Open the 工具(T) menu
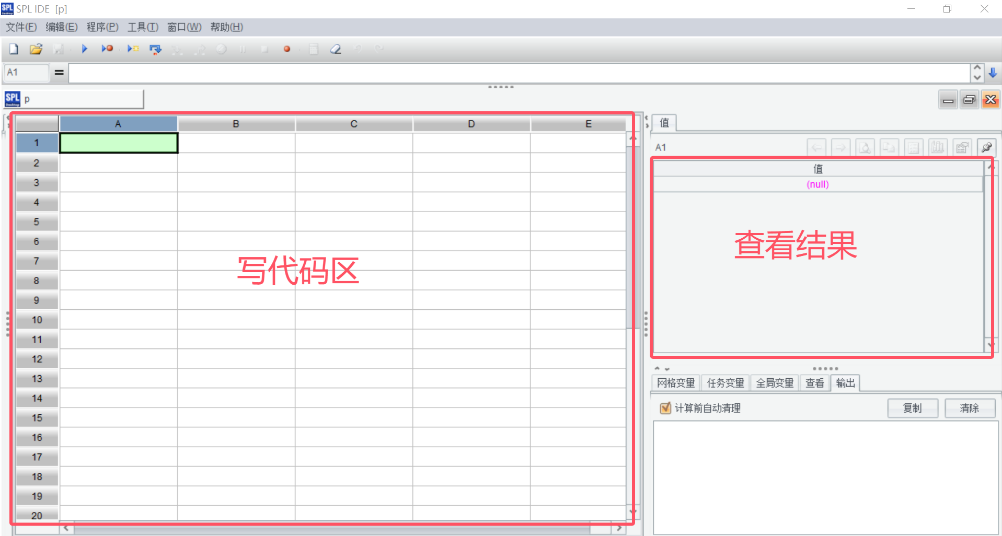The height and width of the screenshot is (536, 1002). tap(143, 27)
